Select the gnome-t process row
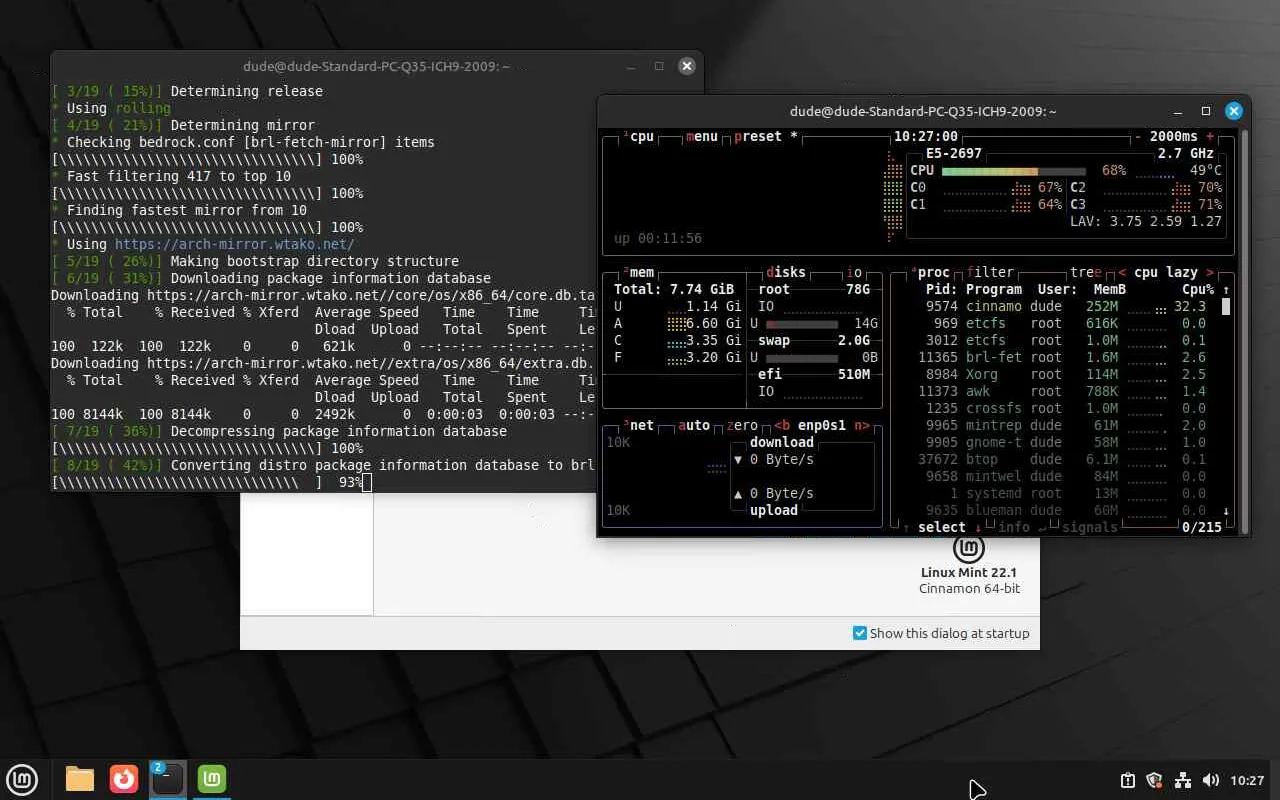This screenshot has width=1280, height=800. tap(1065, 442)
